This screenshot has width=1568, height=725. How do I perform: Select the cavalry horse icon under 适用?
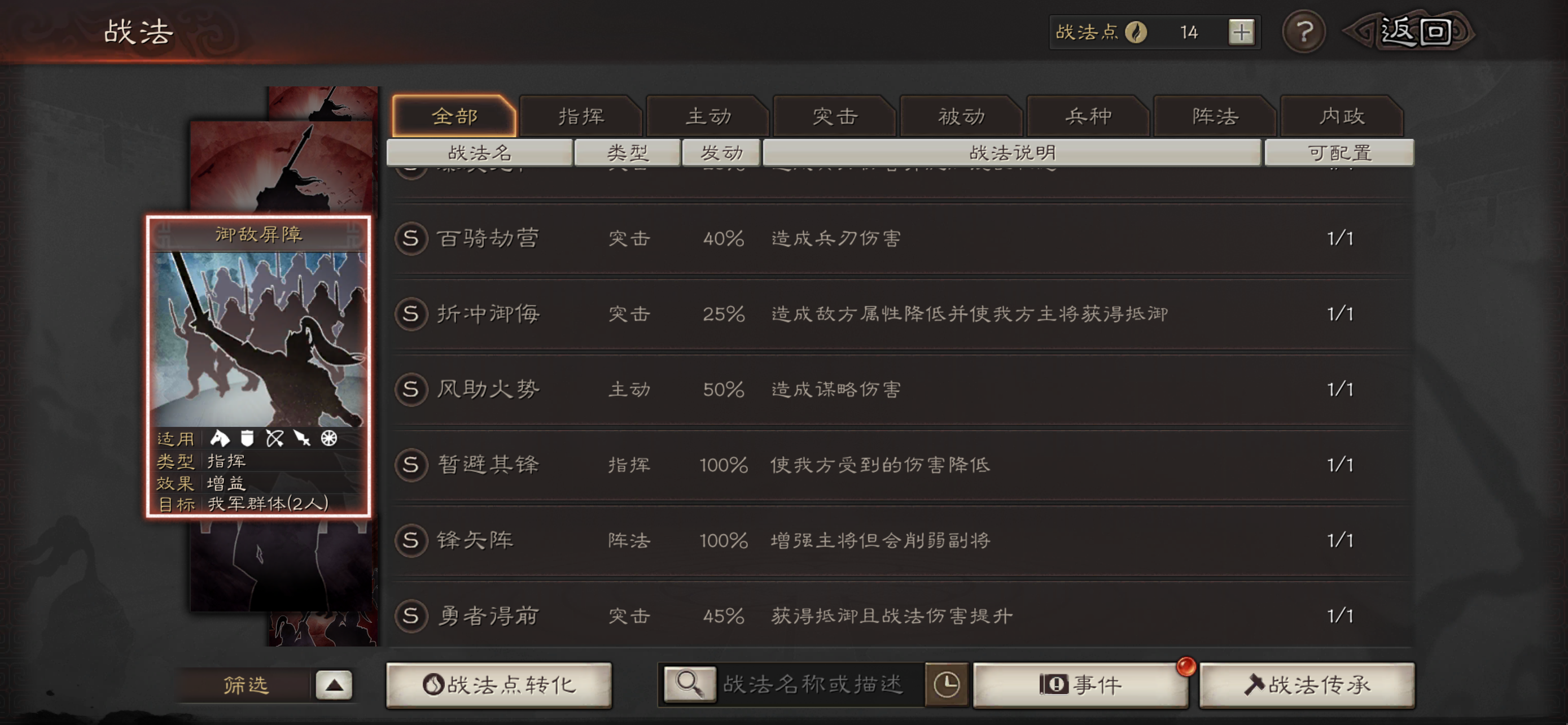tap(220, 438)
